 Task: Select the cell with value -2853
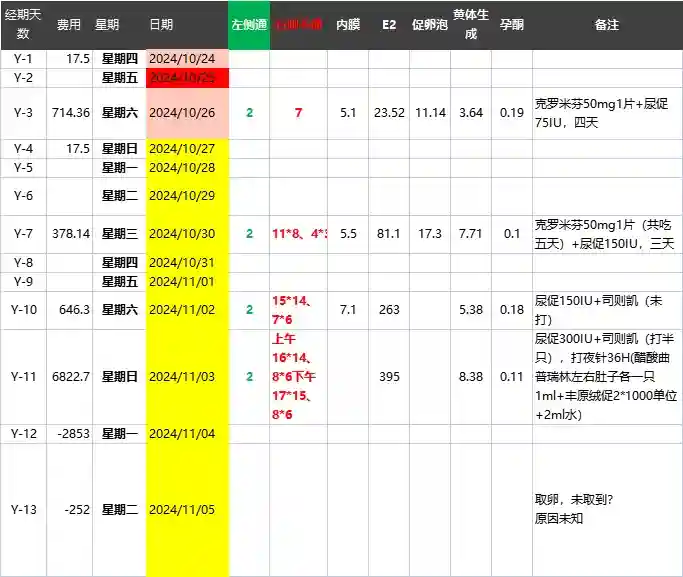[x=72, y=433]
